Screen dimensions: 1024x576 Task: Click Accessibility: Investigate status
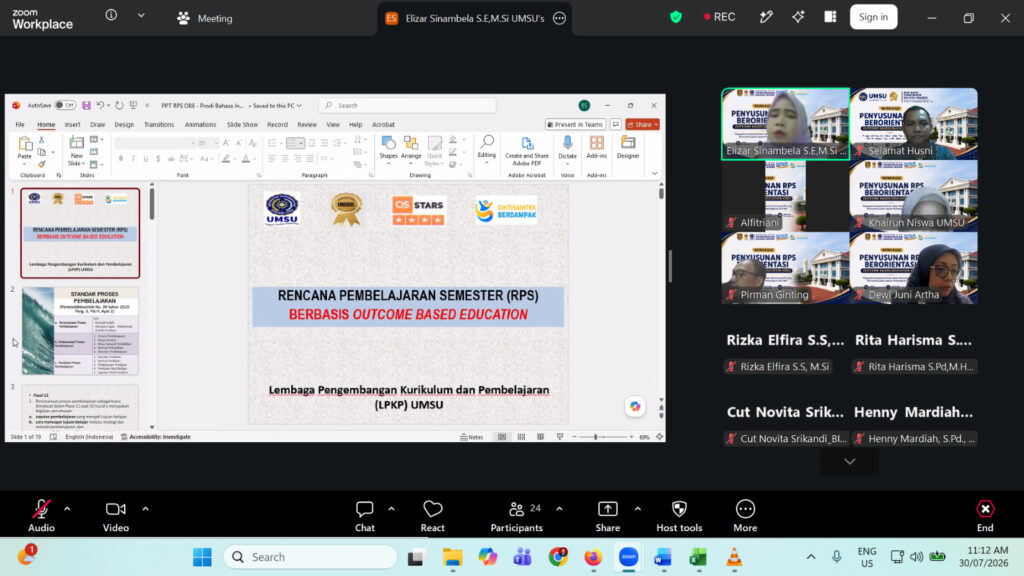tap(155, 437)
